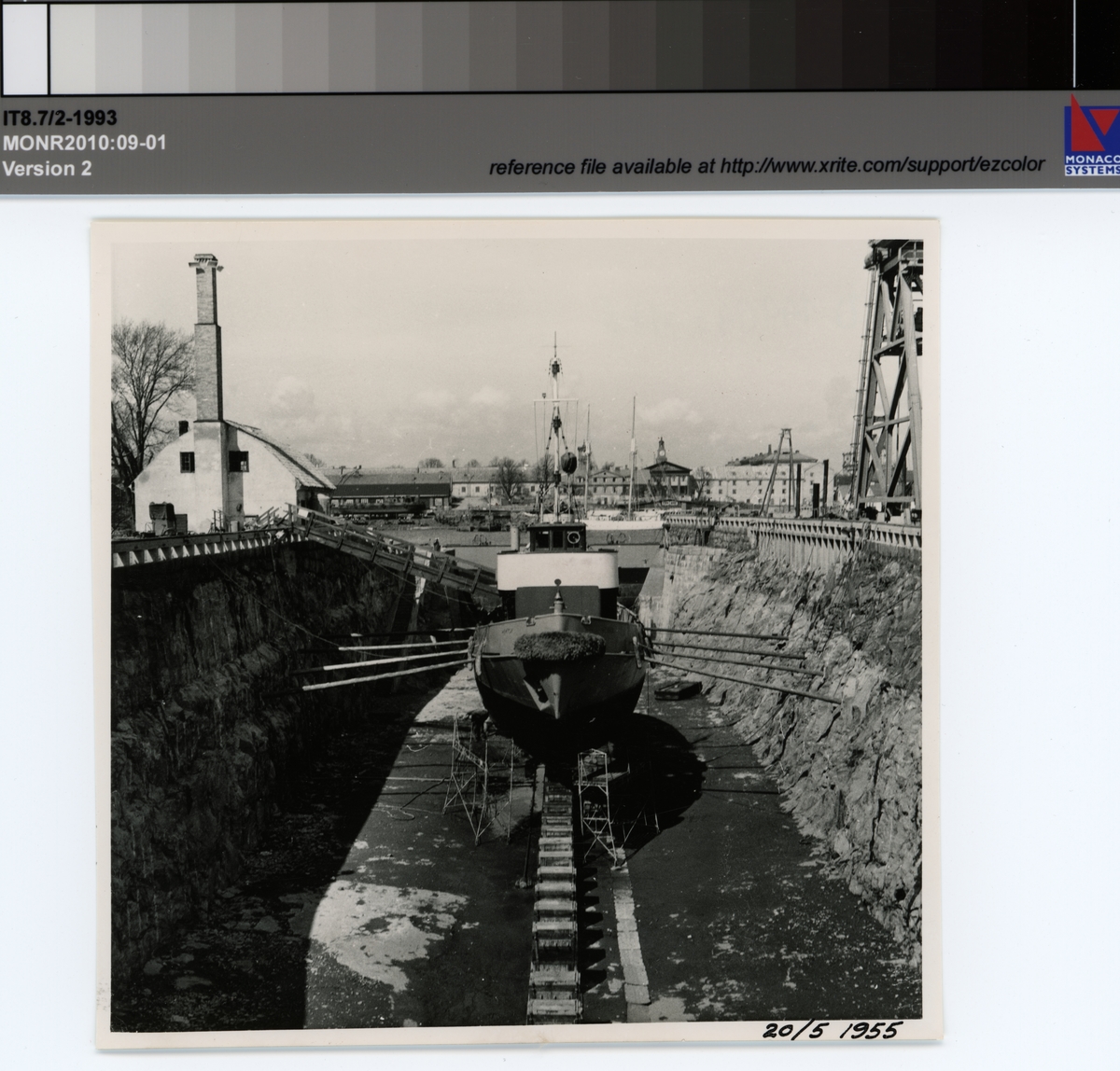The image size is (1120, 1071).
Task: Select the white patch on grayscale strip
Action: [x=25, y=45]
